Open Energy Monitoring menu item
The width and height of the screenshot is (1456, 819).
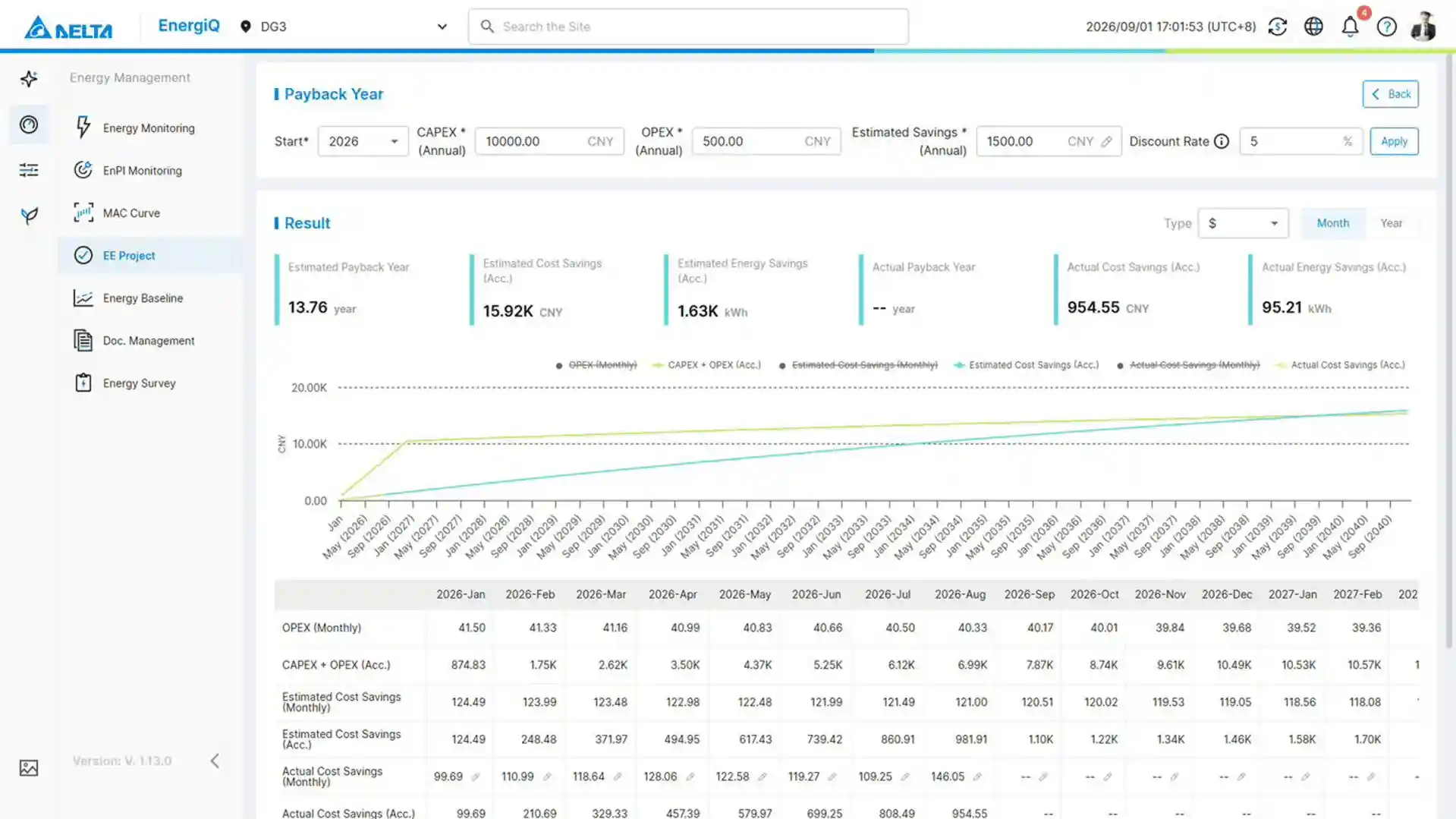tap(150, 128)
